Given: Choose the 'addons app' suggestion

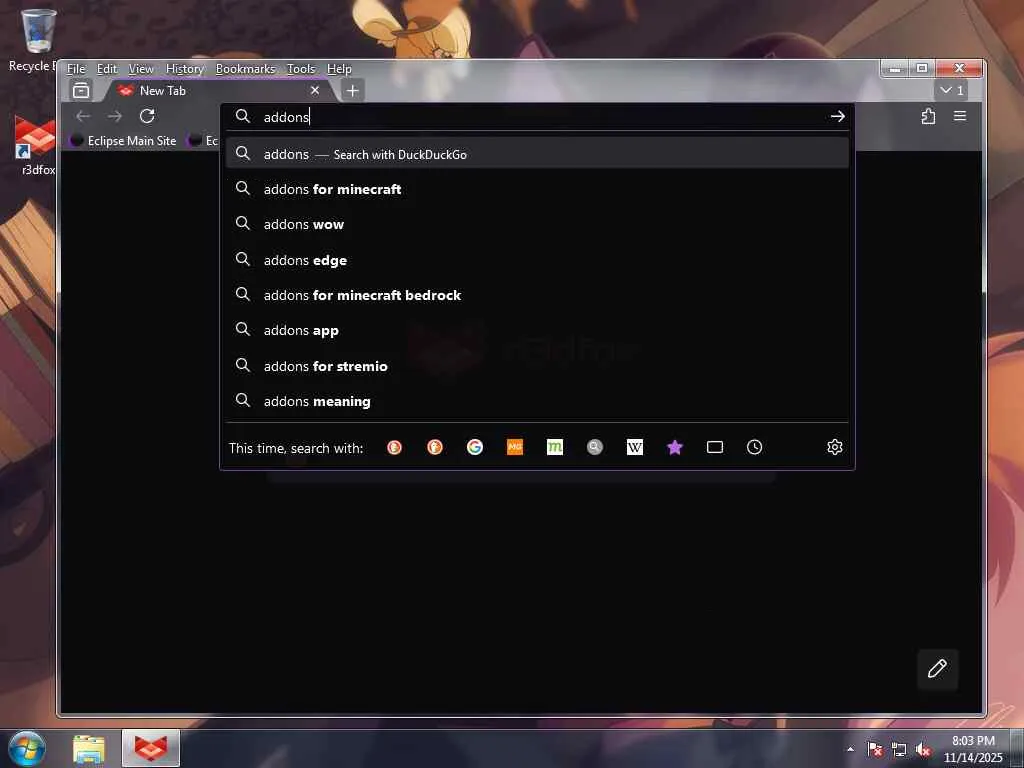Looking at the screenshot, I should point(537,330).
